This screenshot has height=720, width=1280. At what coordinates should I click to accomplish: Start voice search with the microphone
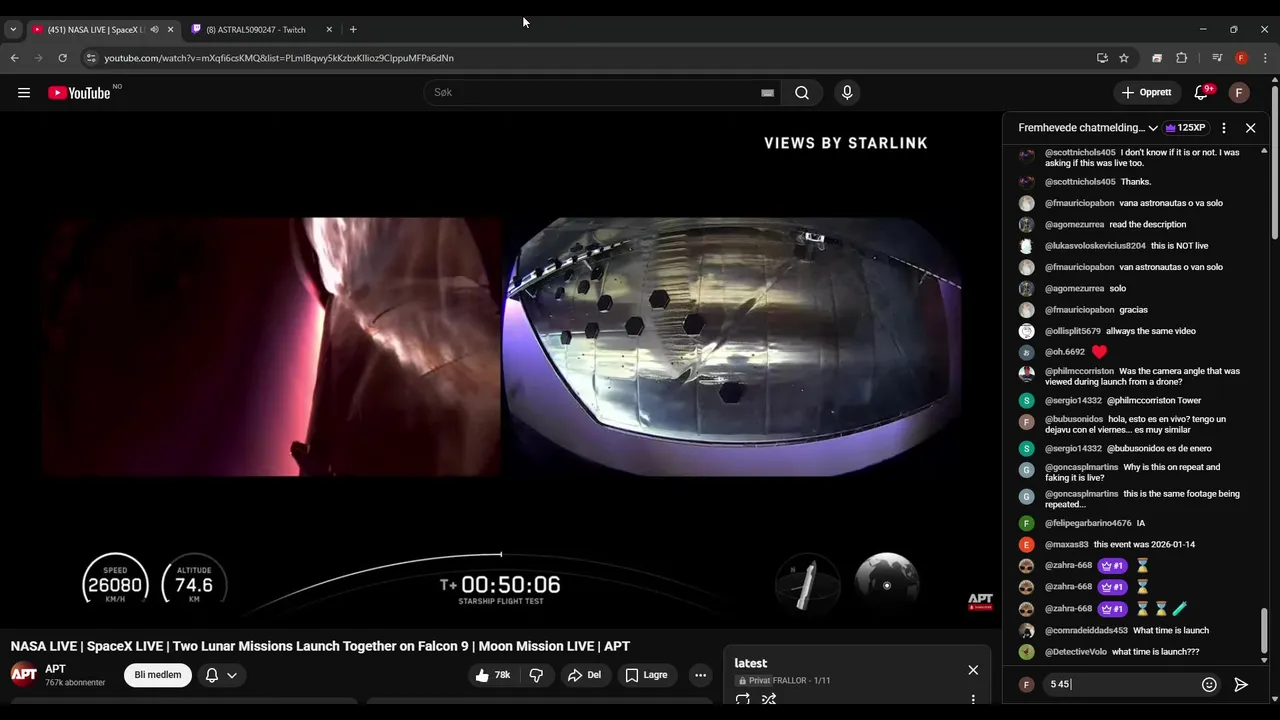[847, 93]
